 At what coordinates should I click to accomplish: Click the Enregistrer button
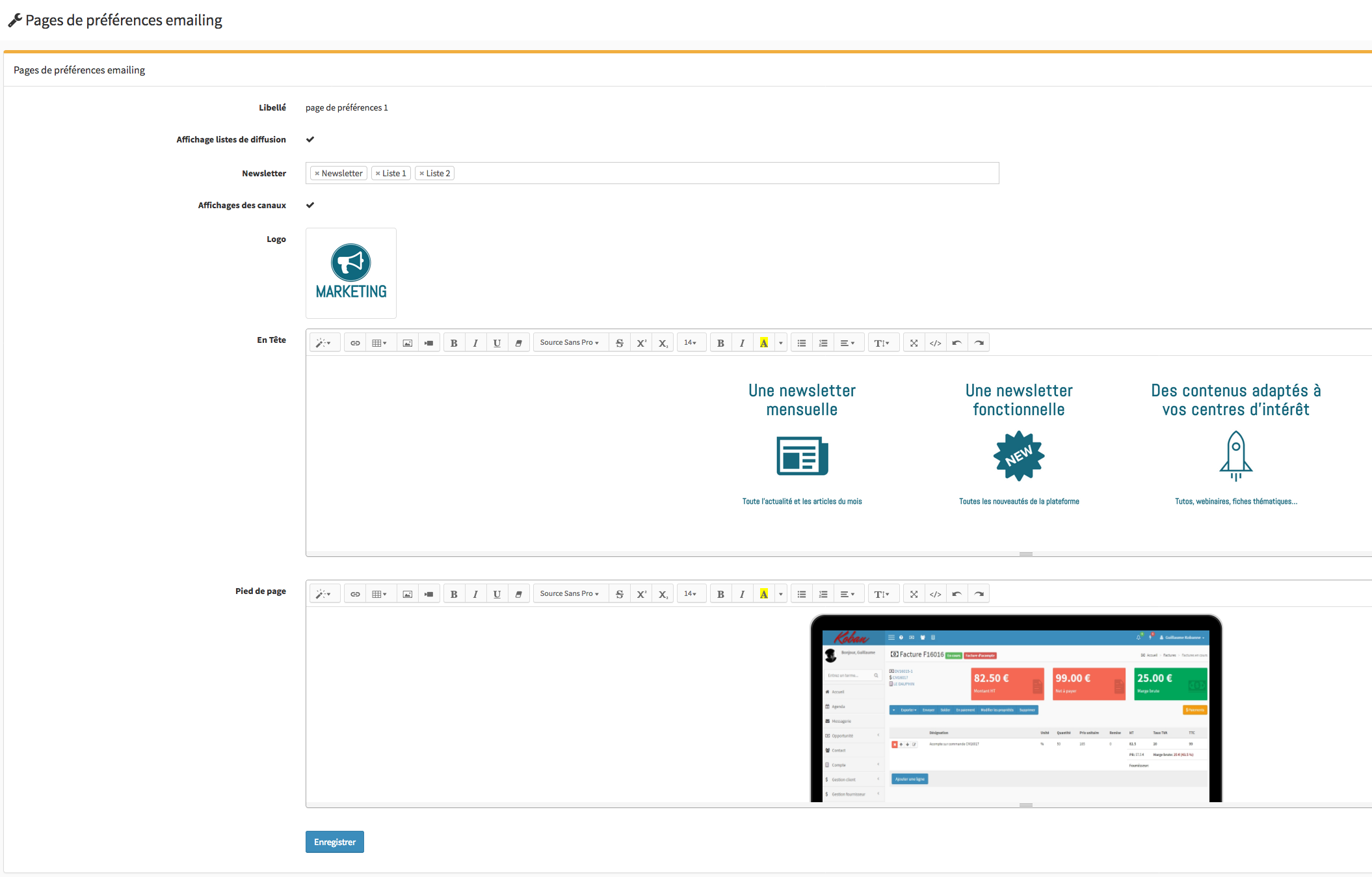334,842
